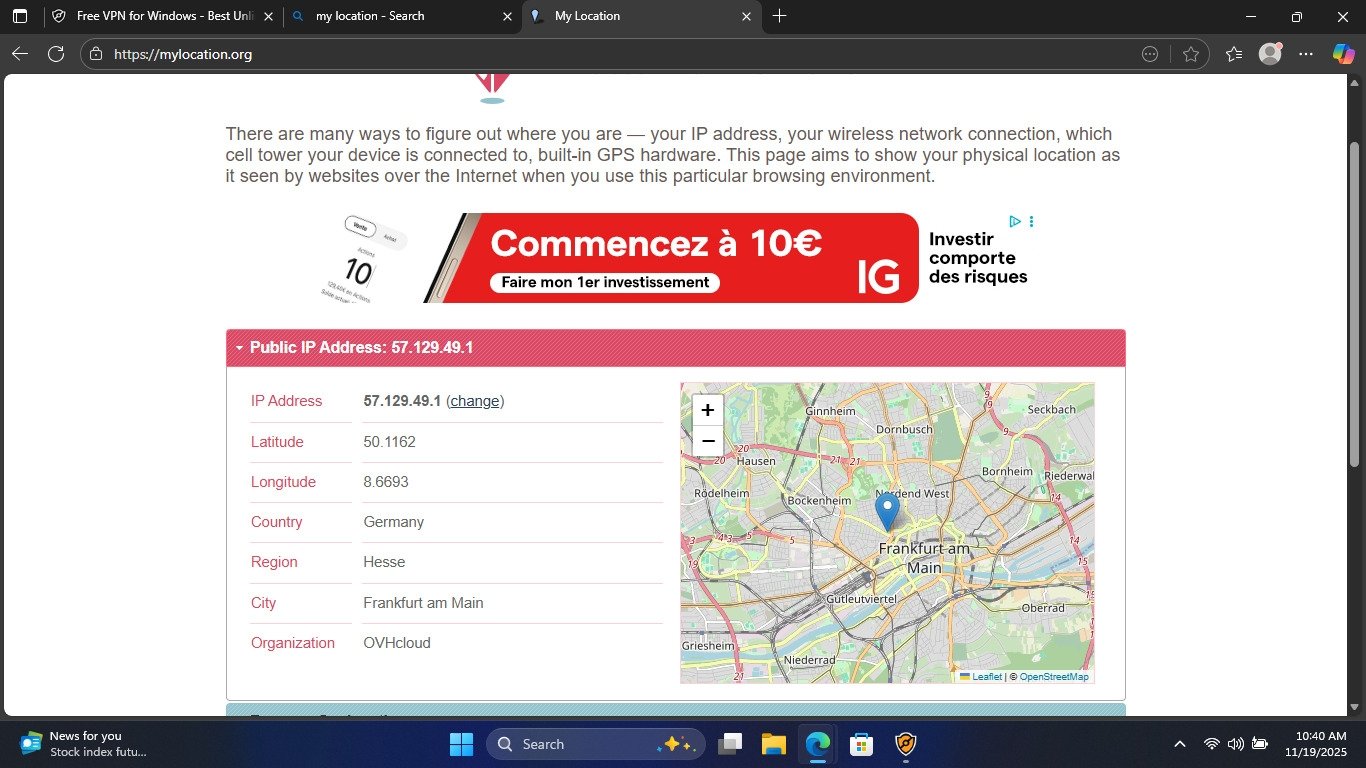The image size is (1366, 768).
Task: Click the address bar showing mylocation.org
Action: [x=600, y=54]
